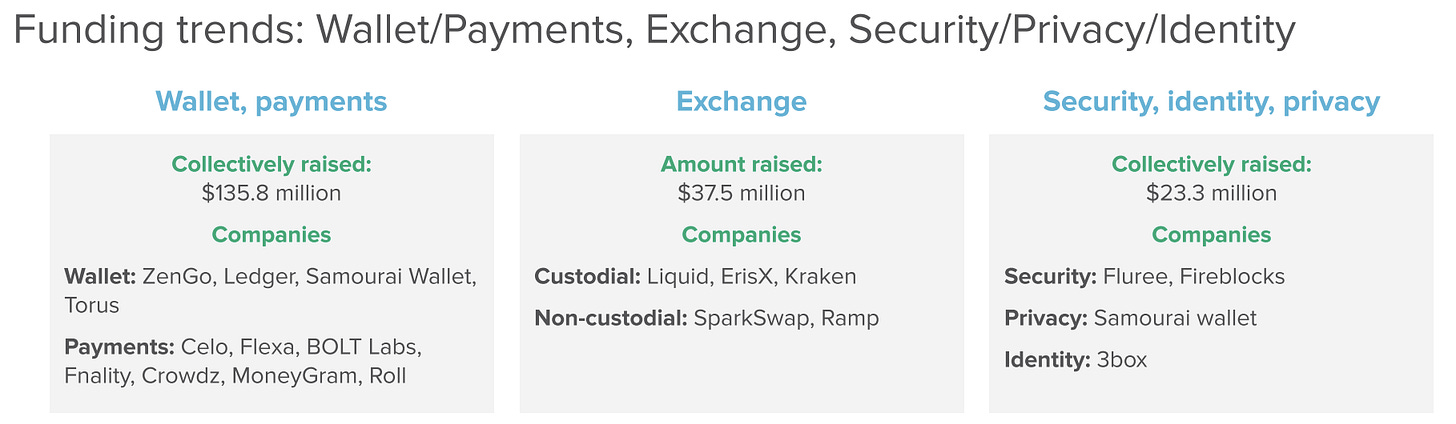Click the $135.8 million amount
1456x424 pixels.
click(271, 193)
